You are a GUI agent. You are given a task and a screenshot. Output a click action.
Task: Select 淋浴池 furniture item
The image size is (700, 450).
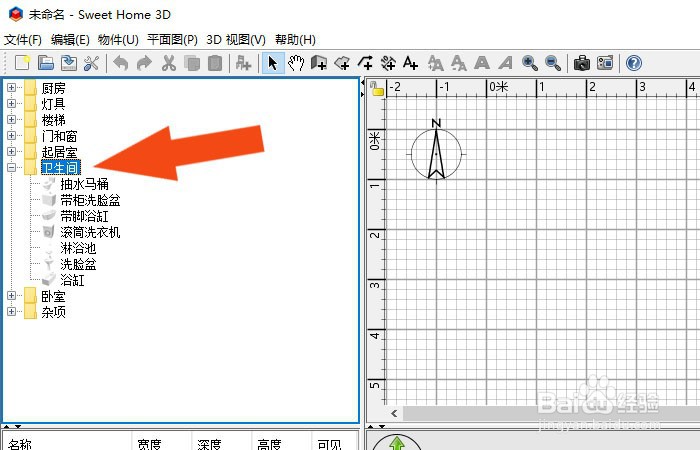(78, 248)
